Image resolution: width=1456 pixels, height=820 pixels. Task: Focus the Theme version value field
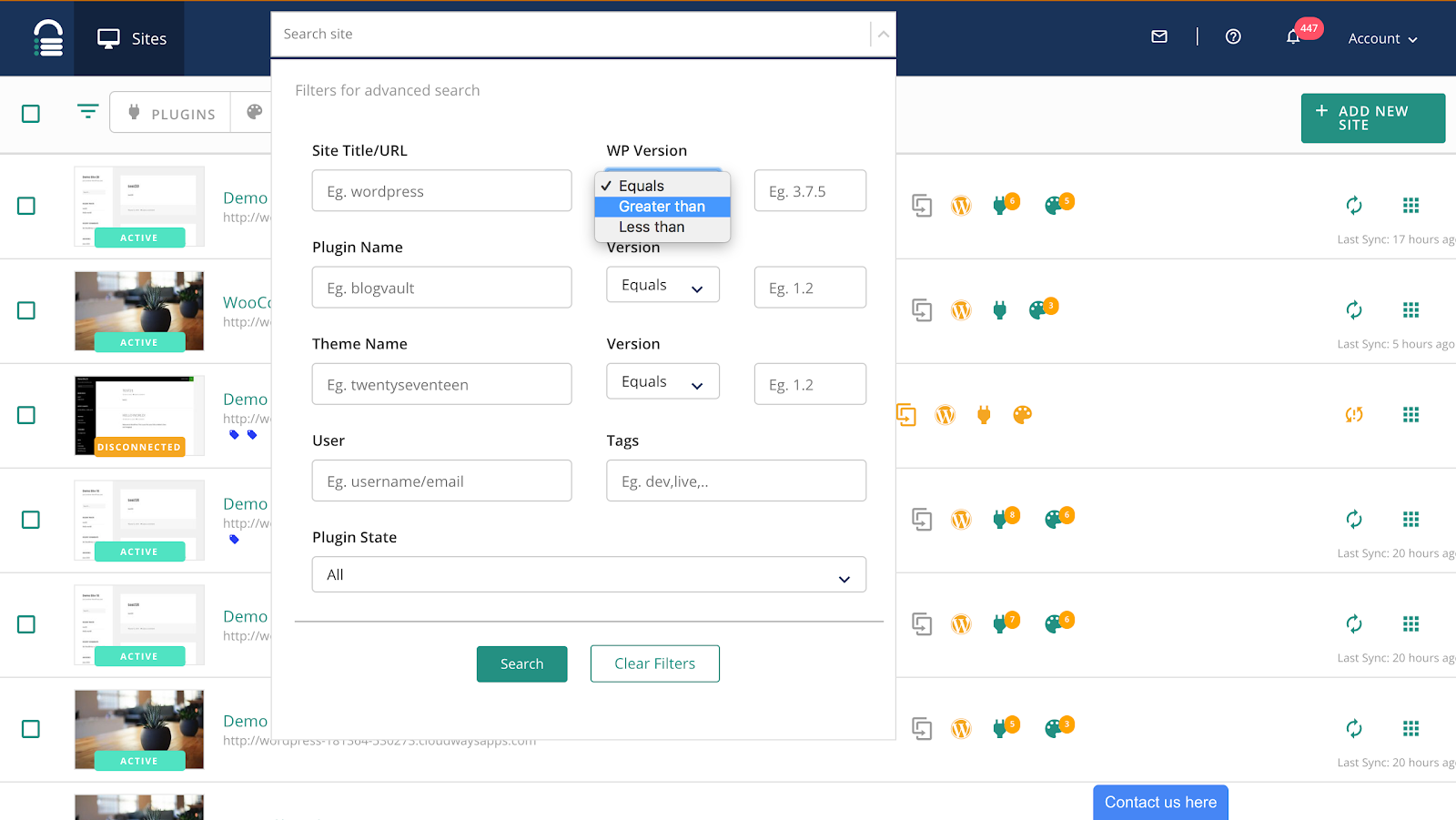click(810, 384)
